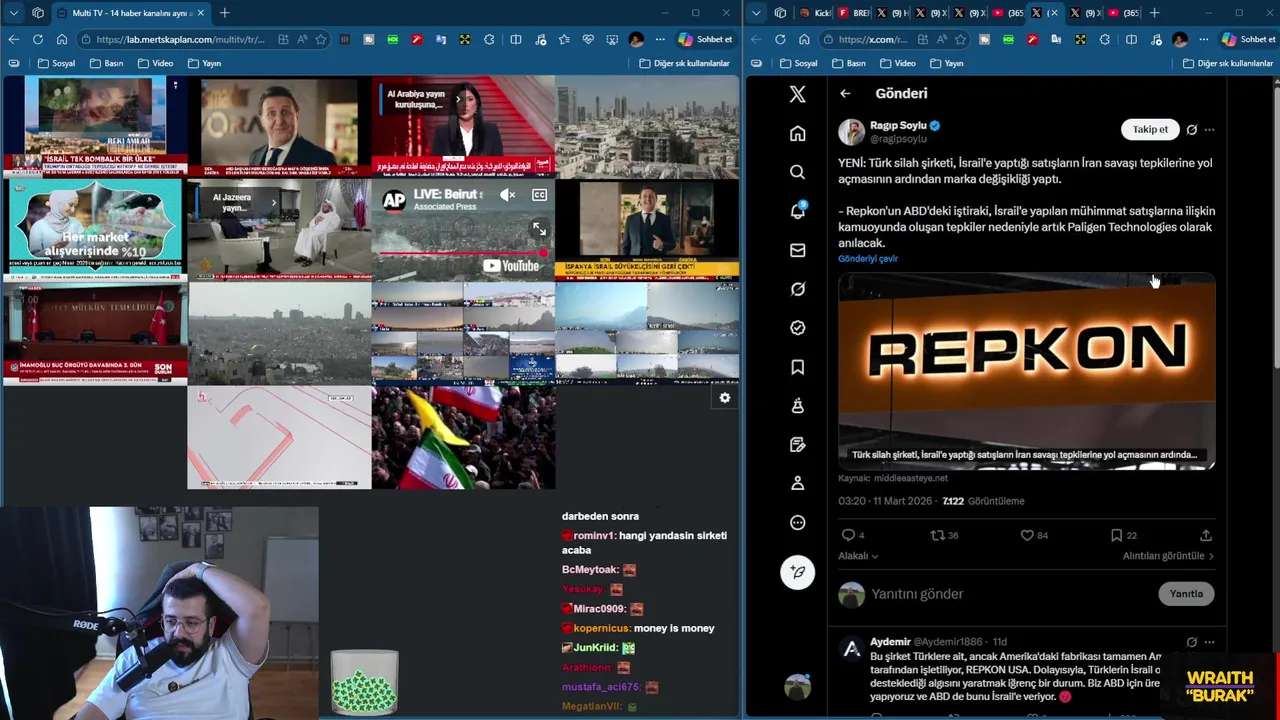The image size is (1280, 720).
Task: Open Diğer sık kullanılanlar folder in X window
Action: coord(1228,63)
